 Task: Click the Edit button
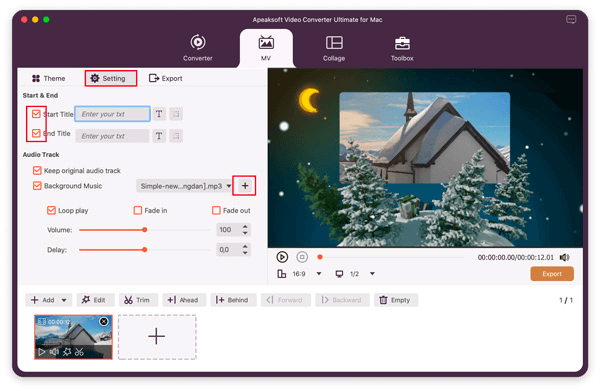click(95, 300)
